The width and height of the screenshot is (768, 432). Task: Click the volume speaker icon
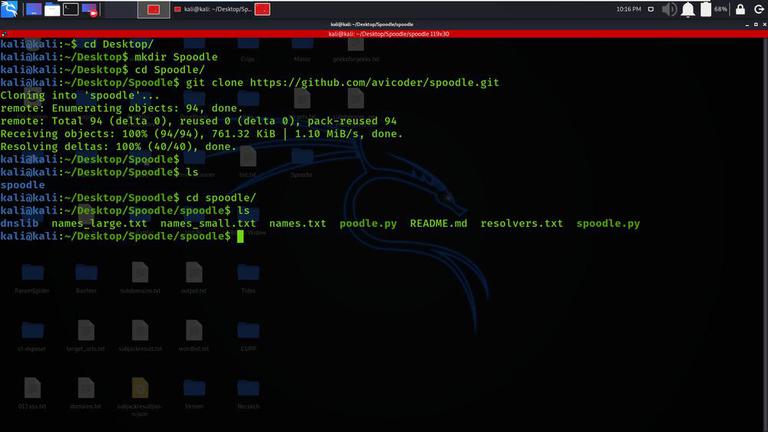coord(669,9)
